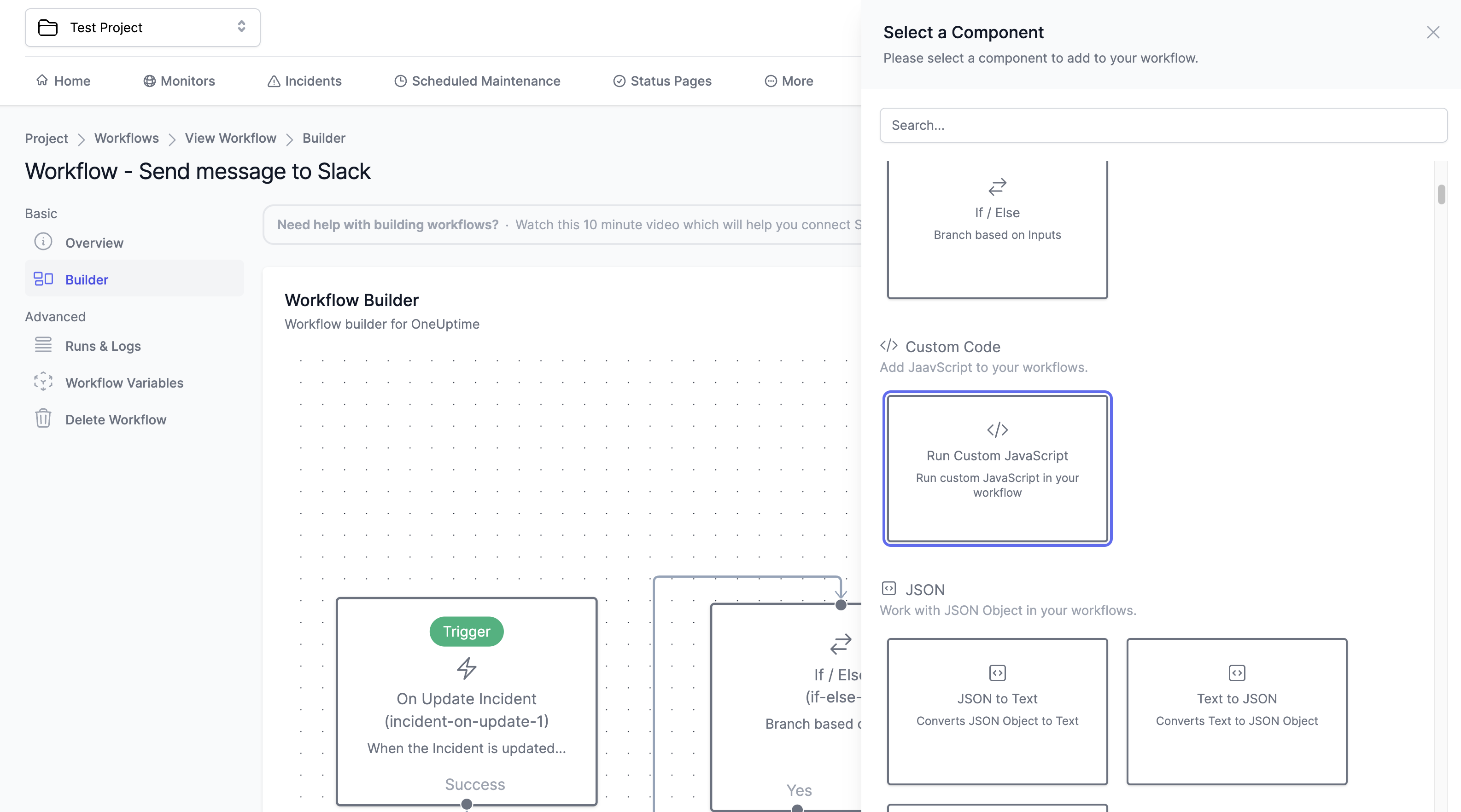Click the Monitors globe icon

point(149,81)
